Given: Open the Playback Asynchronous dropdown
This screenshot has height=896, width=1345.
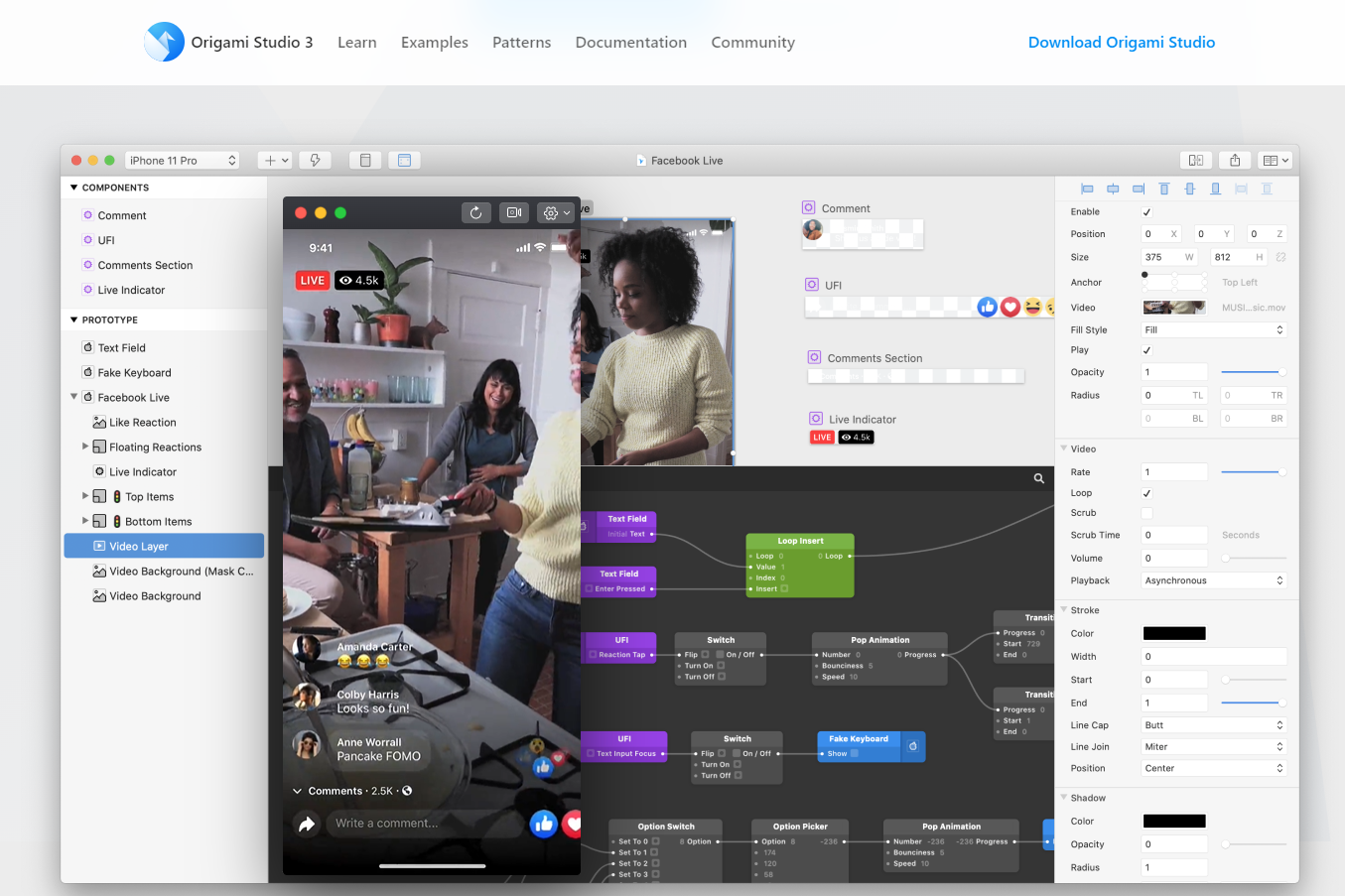Looking at the screenshot, I should click(x=1213, y=580).
